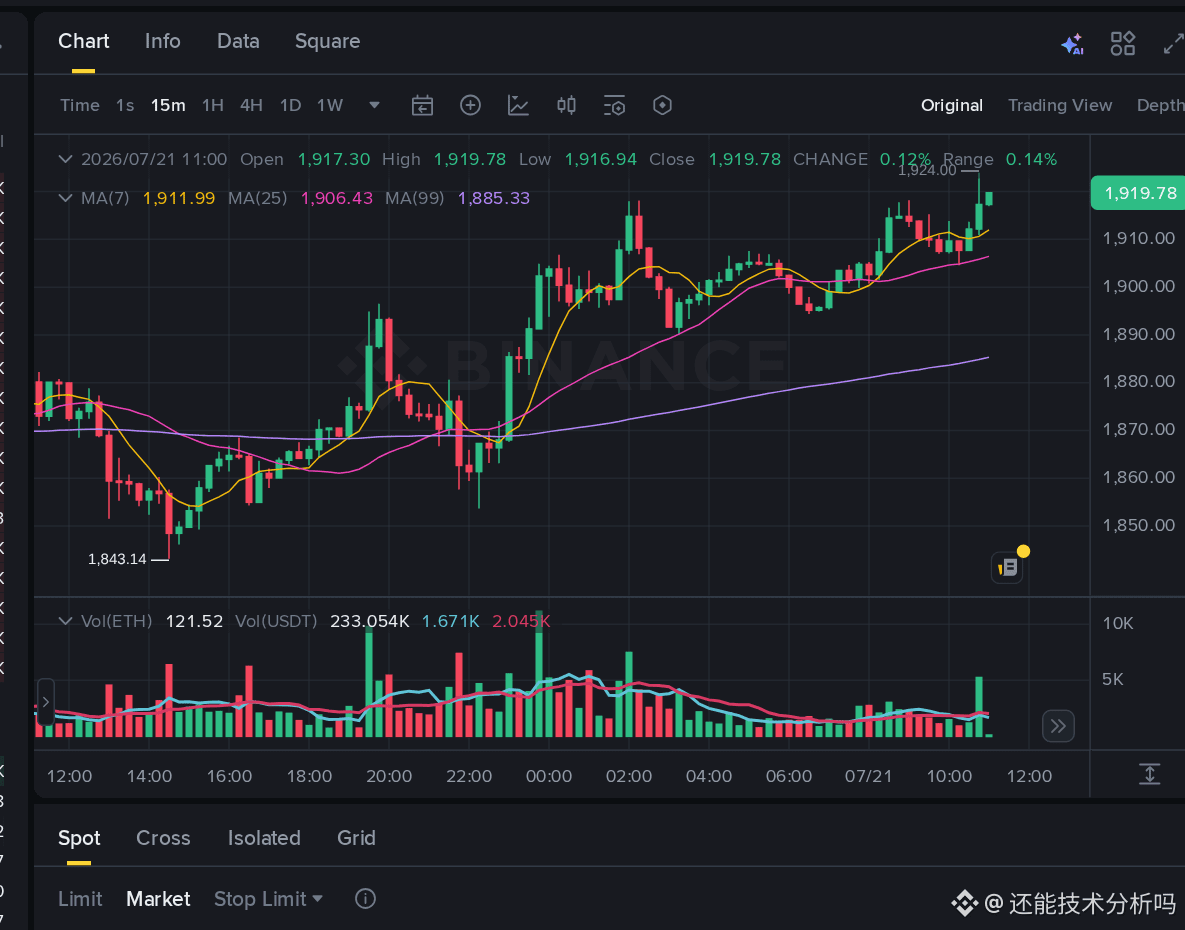The image size is (1185, 930).
Task: Click the Range value 0.14%
Action: pos(1032,159)
